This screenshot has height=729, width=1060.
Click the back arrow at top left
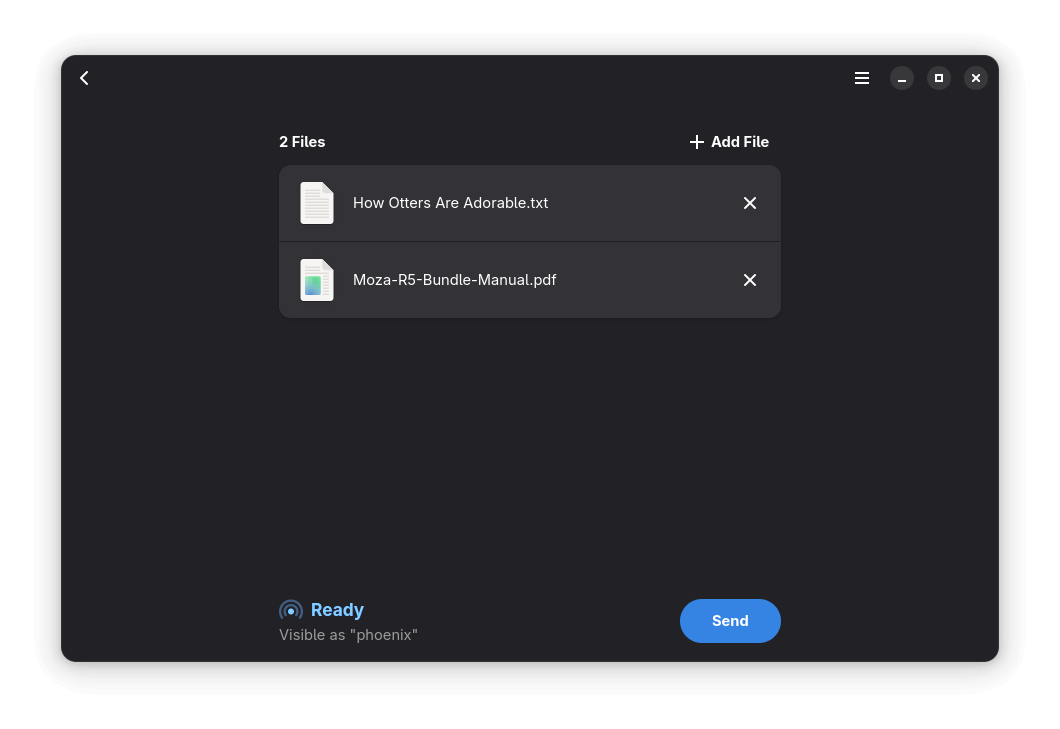(x=84, y=77)
